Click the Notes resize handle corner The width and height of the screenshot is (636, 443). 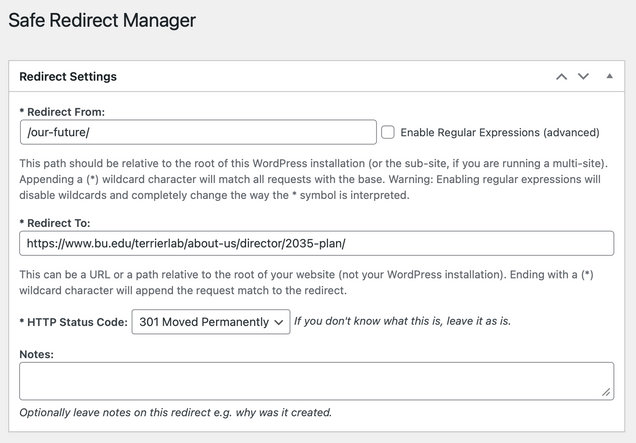[606, 392]
